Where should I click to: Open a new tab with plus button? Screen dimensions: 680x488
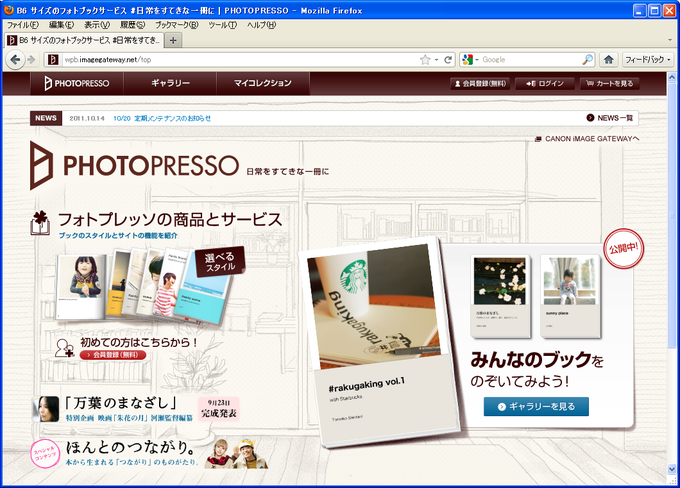(173, 40)
